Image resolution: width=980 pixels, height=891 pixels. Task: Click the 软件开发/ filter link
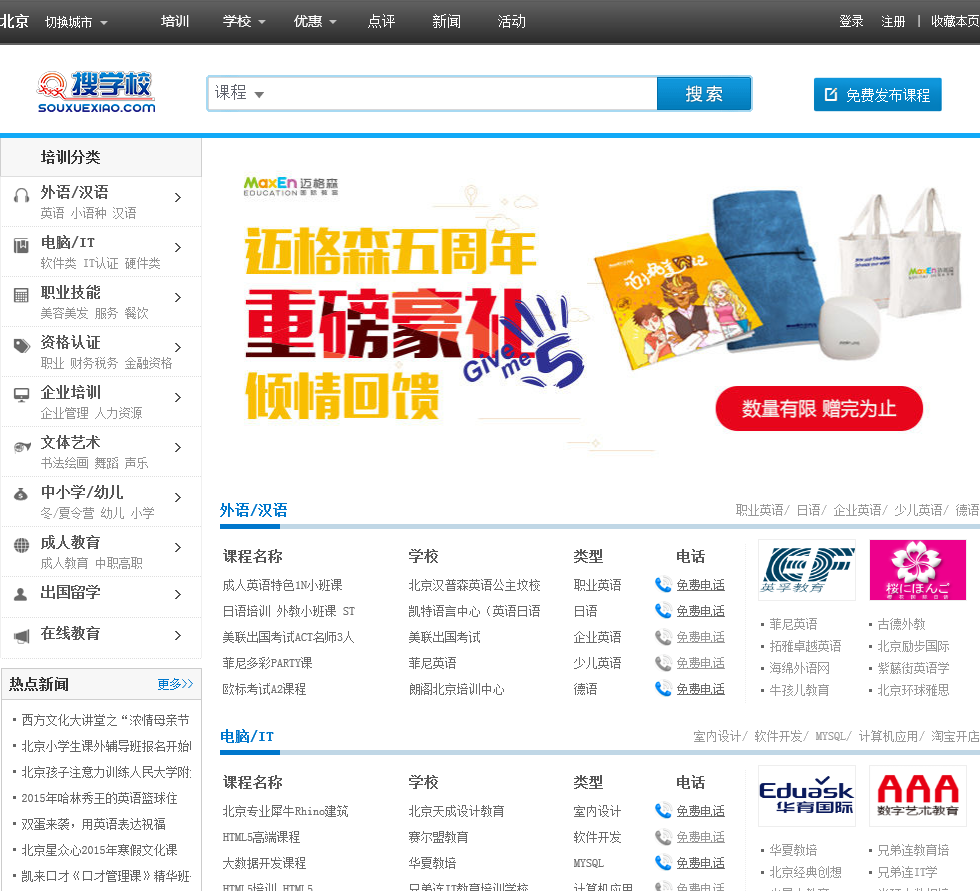(x=781, y=736)
